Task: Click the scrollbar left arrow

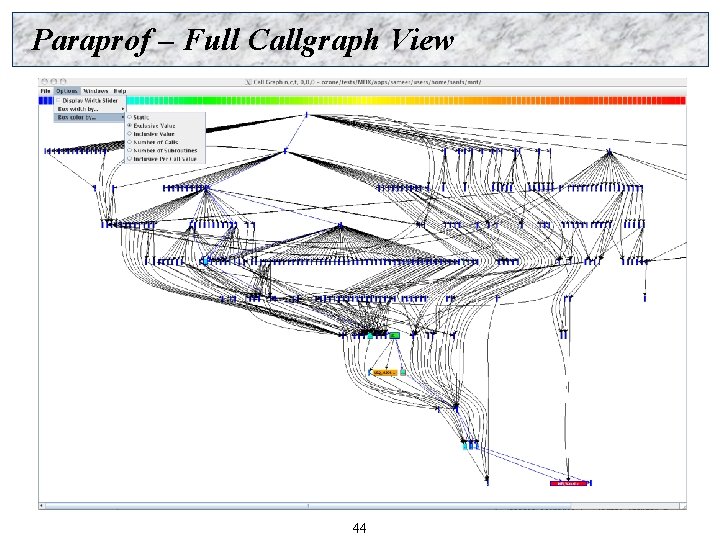Action: click(x=41, y=506)
